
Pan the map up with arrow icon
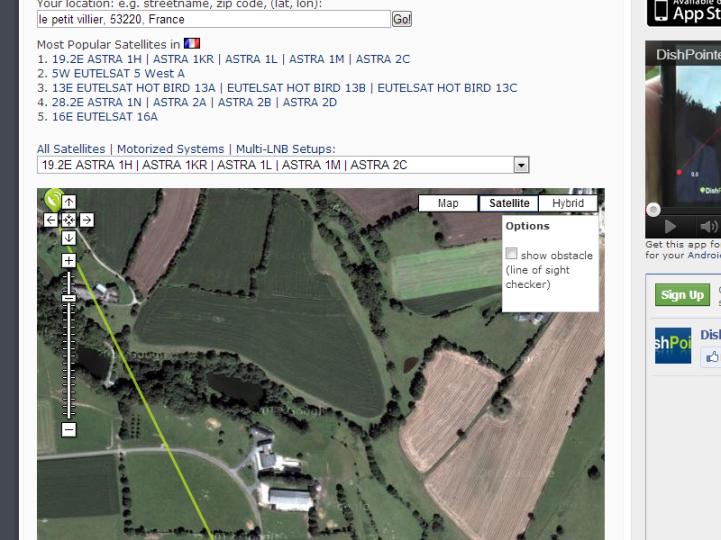point(69,202)
